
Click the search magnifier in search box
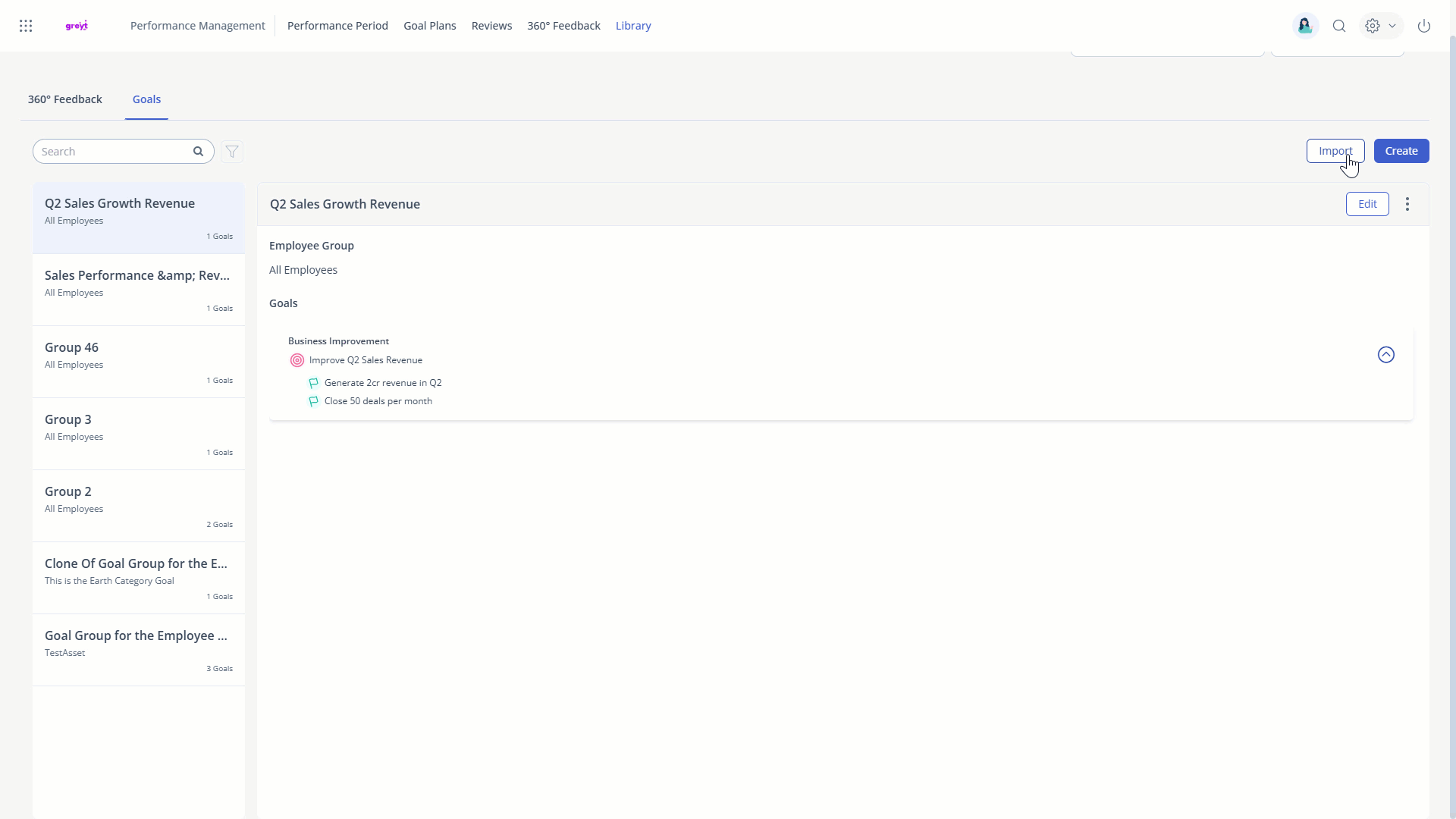[198, 152]
